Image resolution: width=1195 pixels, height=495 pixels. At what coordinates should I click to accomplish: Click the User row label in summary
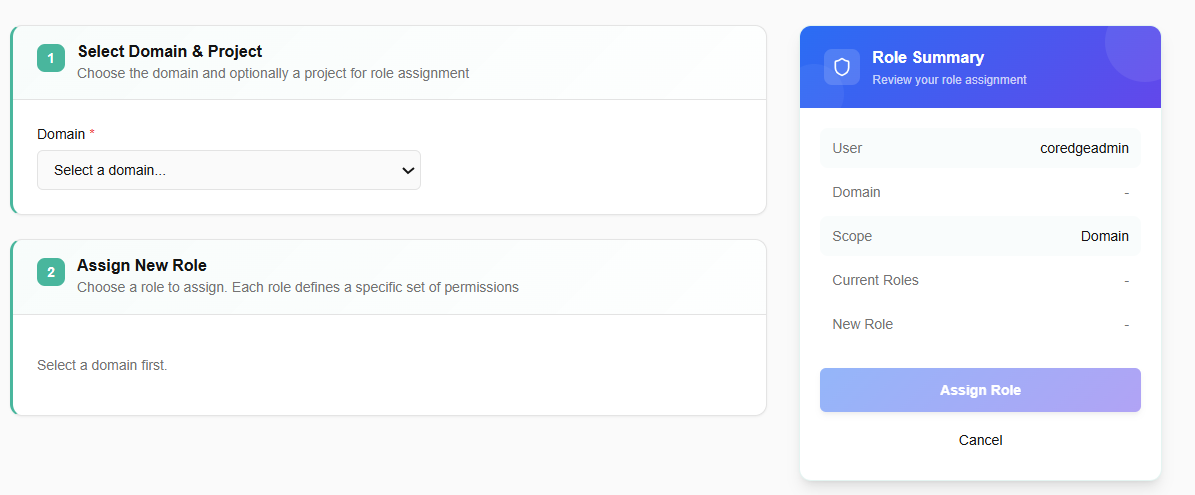pos(847,148)
